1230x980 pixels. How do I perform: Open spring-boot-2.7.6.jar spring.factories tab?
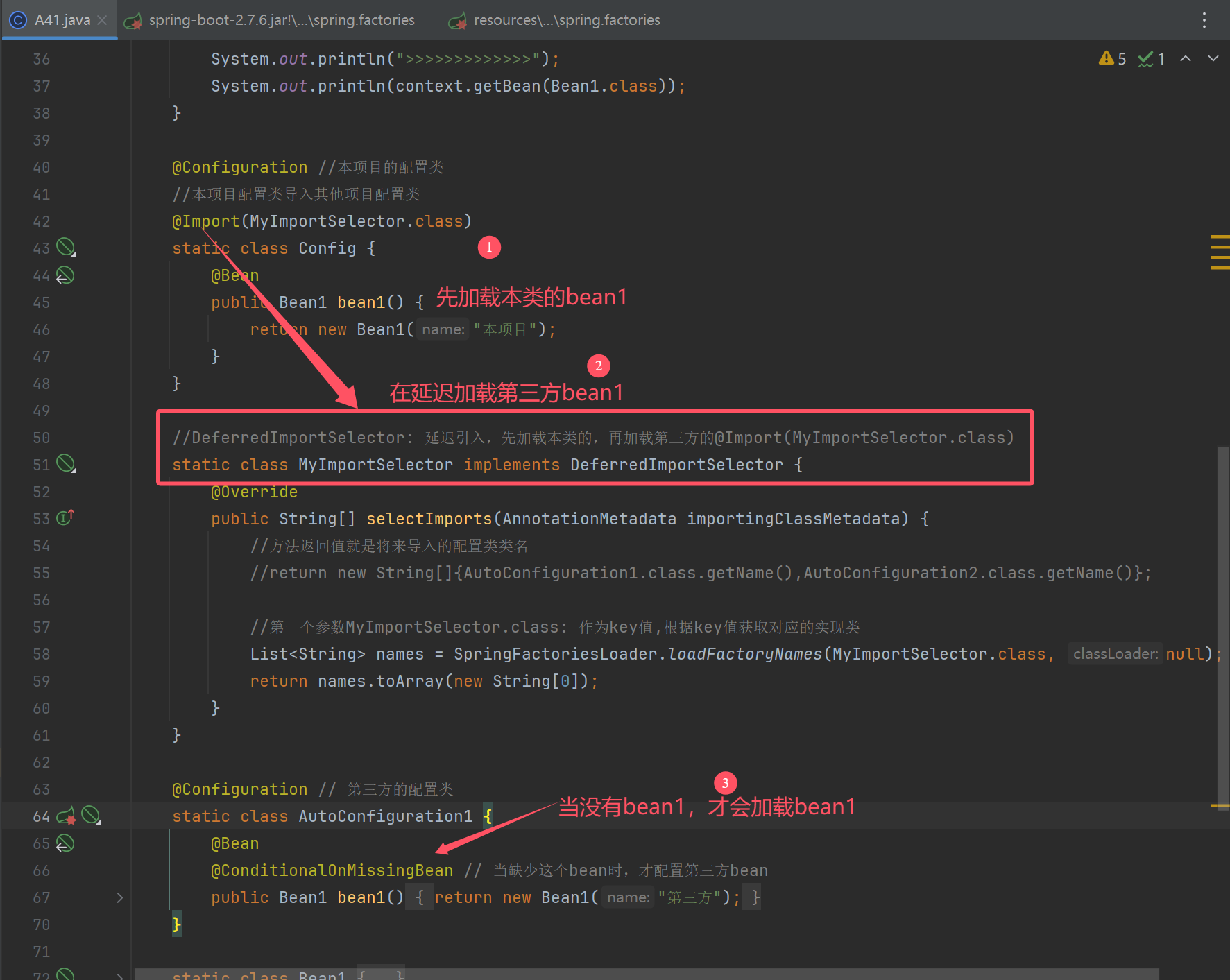(x=270, y=20)
